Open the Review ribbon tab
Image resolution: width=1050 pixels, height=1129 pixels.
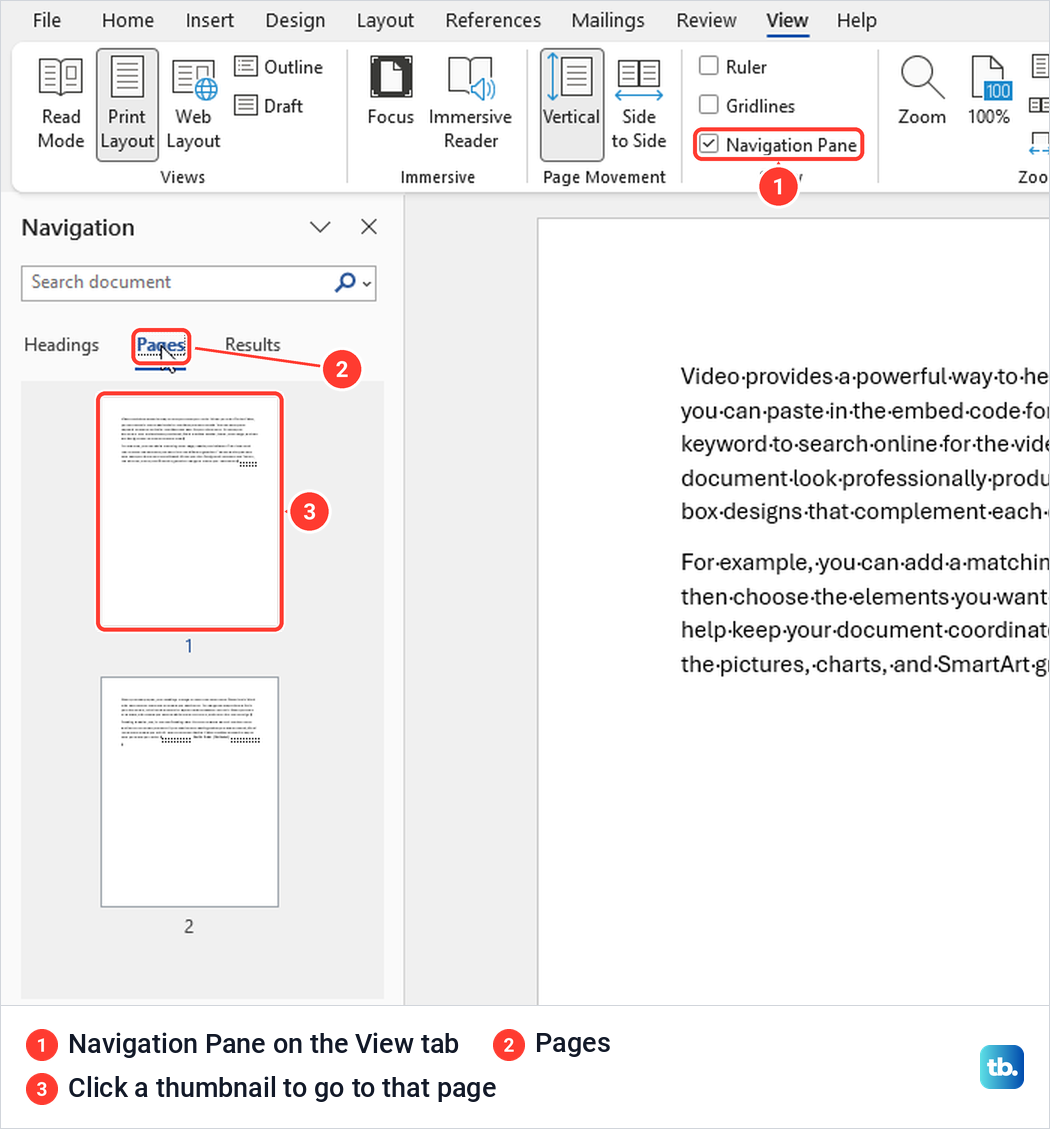pos(706,20)
